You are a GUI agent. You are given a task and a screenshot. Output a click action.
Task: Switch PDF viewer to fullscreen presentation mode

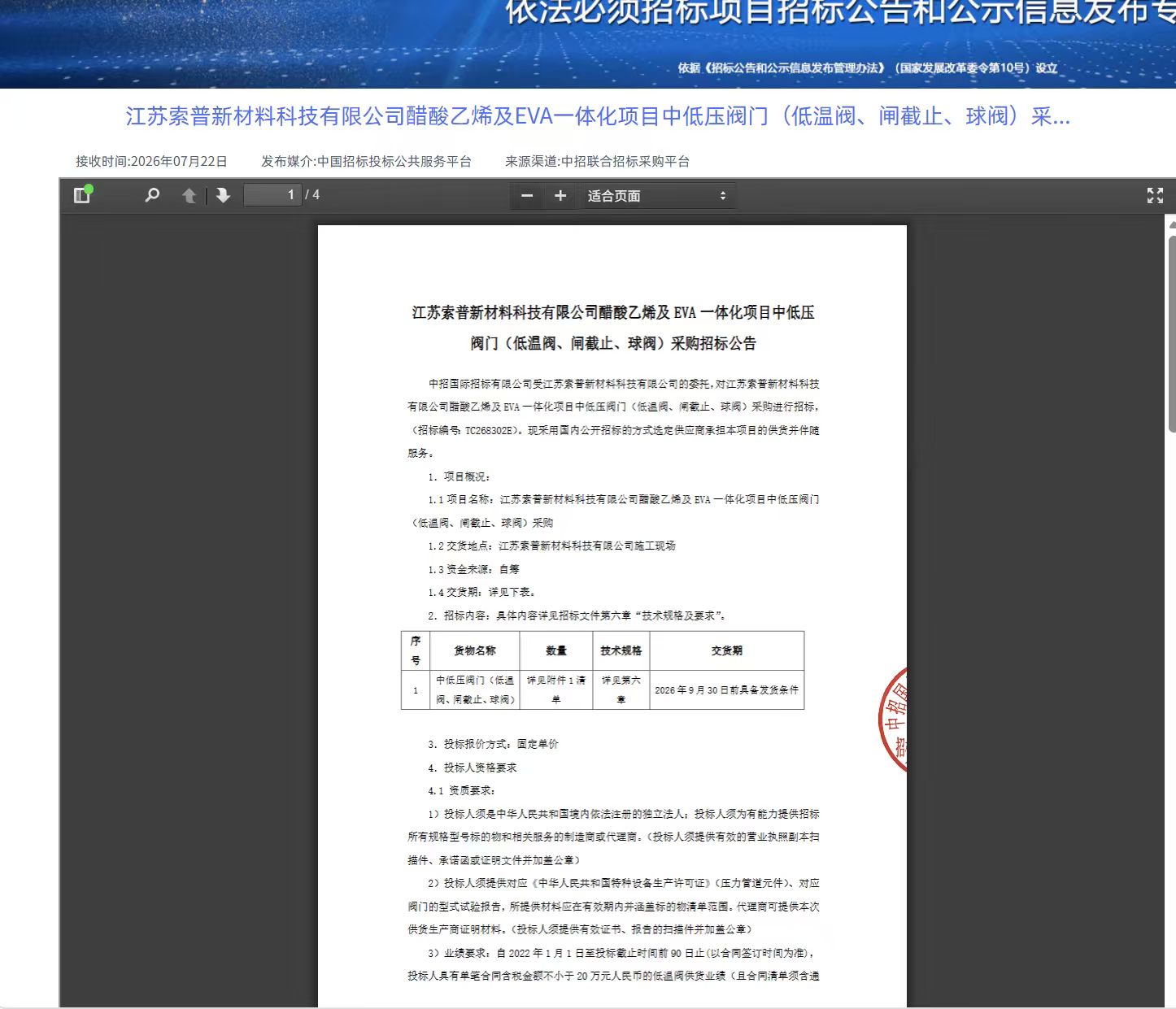tap(1155, 195)
